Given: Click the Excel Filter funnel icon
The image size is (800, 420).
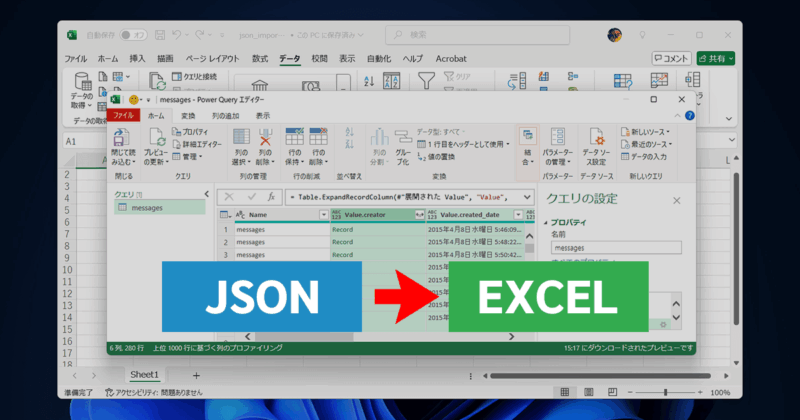Looking at the screenshot, I should [x=426, y=81].
